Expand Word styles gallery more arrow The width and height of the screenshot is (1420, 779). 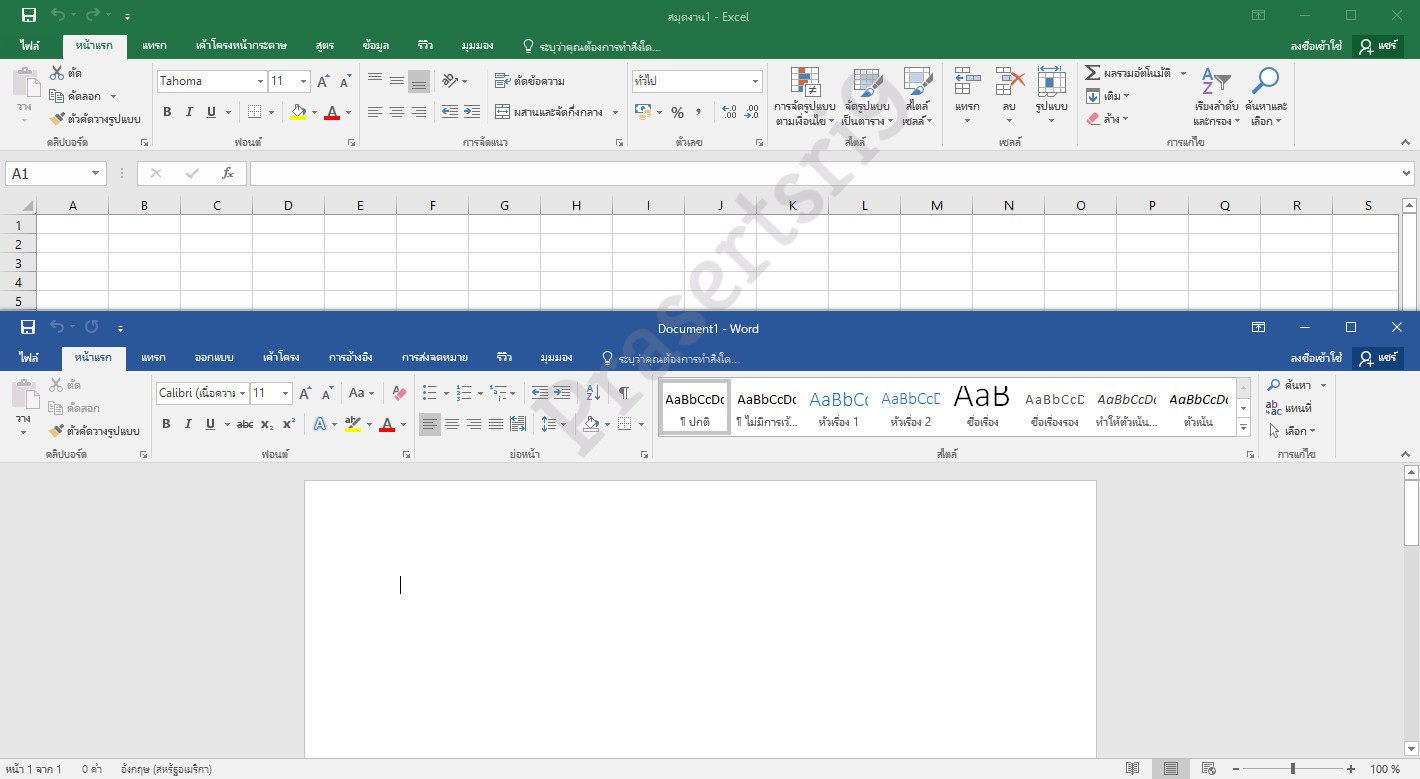point(1244,428)
